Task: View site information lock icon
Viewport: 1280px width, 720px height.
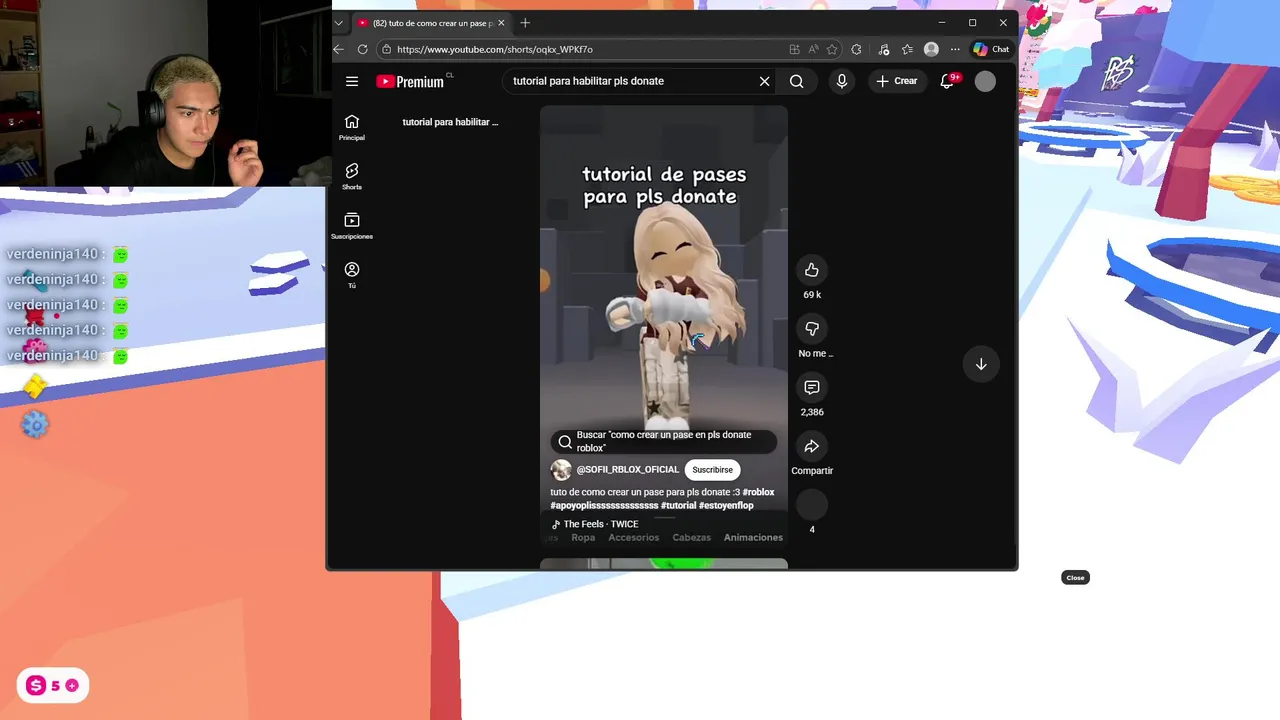Action: point(386,49)
